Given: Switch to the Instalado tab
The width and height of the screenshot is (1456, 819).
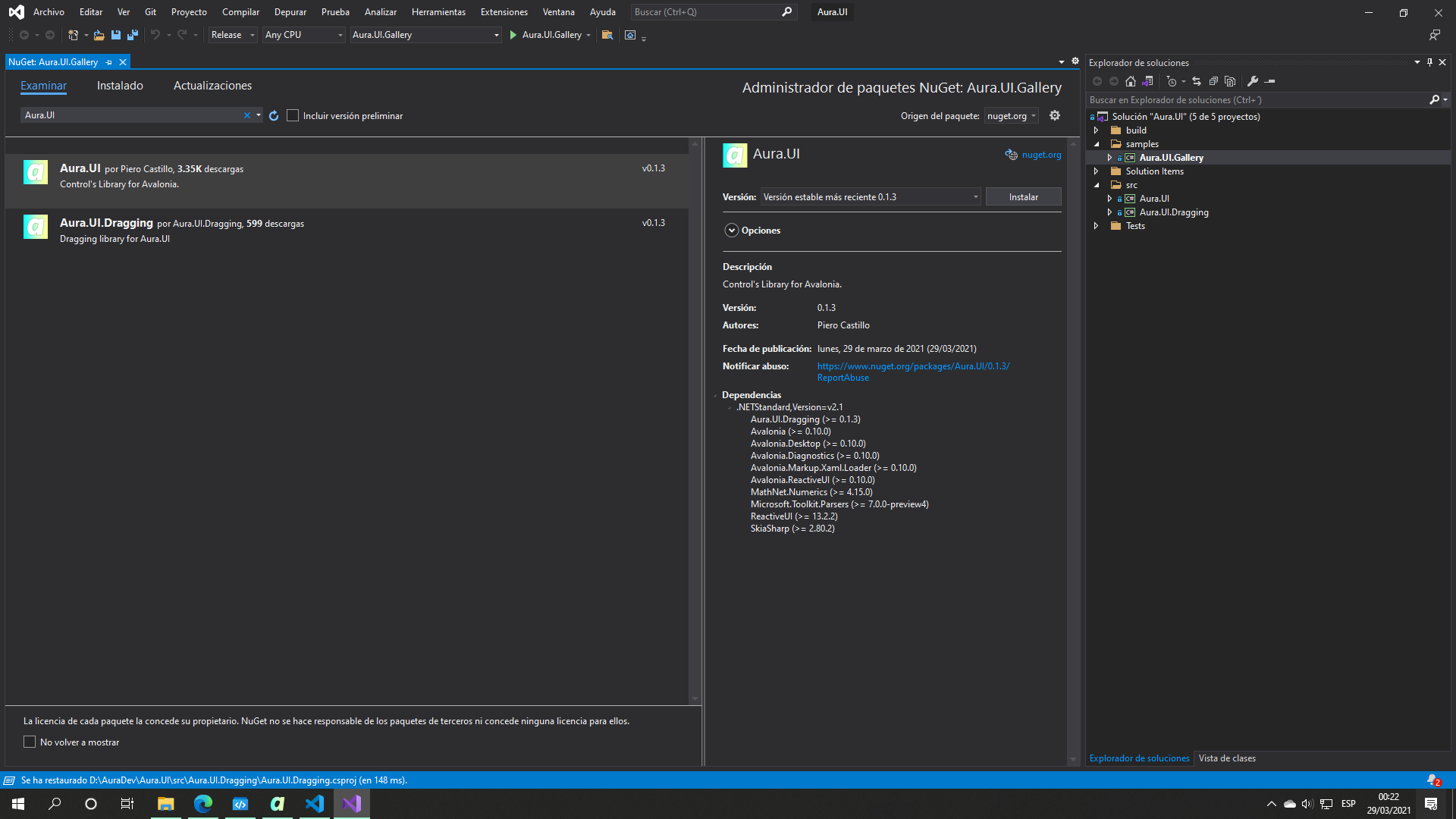Looking at the screenshot, I should click(x=120, y=86).
